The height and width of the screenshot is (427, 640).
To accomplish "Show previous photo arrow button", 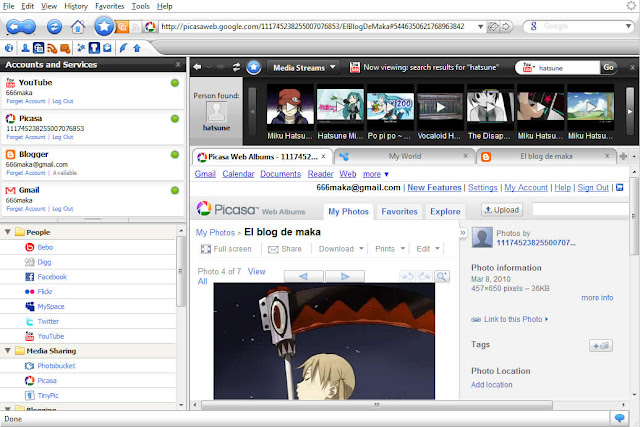I will (303, 276).
